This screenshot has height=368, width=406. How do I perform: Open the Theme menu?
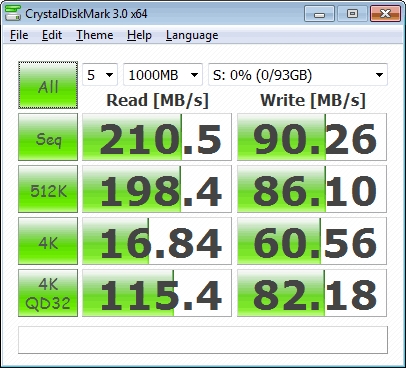pos(95,35)
